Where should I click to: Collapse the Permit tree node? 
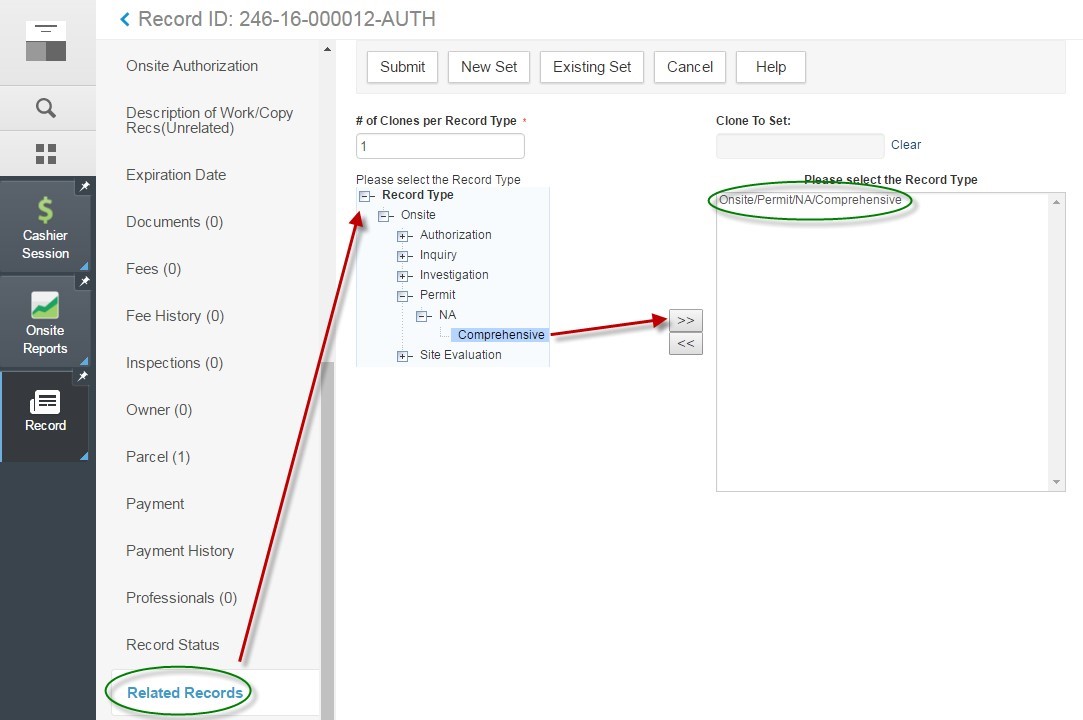click(x=404, y=296)
